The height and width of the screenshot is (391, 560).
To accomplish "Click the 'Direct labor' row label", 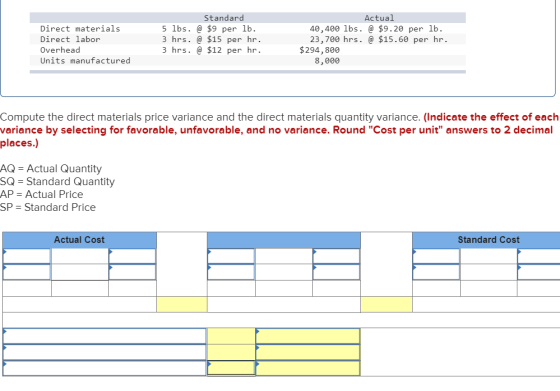I will coord(70,39).
